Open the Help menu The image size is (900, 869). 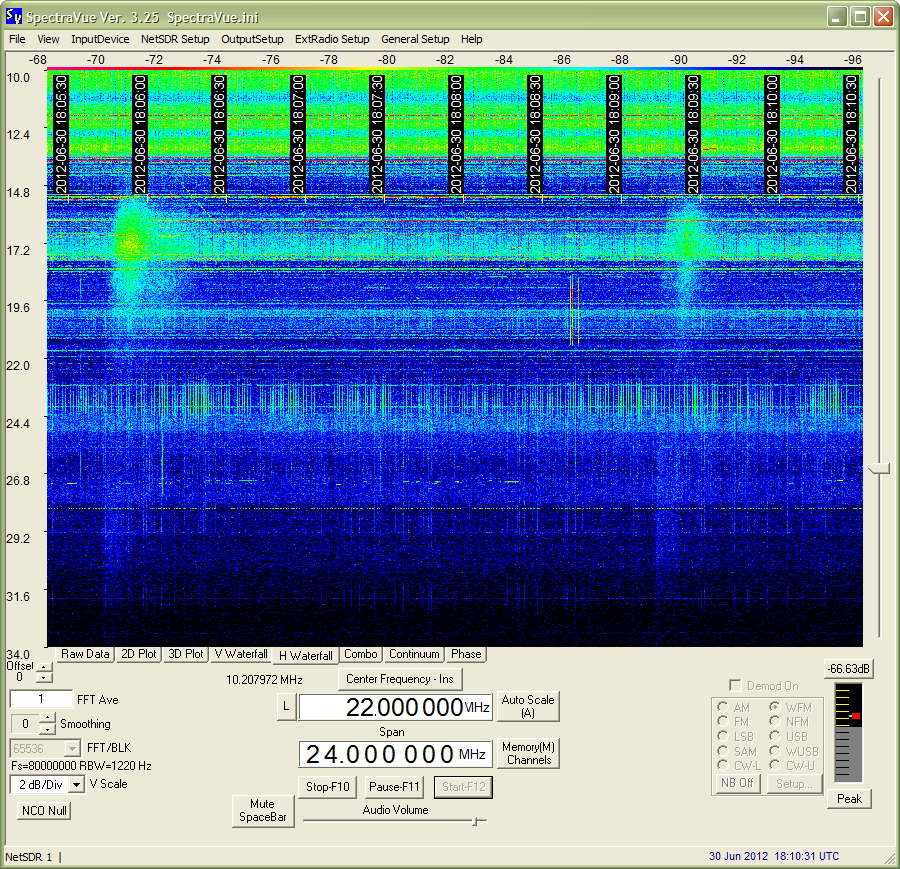(471, 39)
